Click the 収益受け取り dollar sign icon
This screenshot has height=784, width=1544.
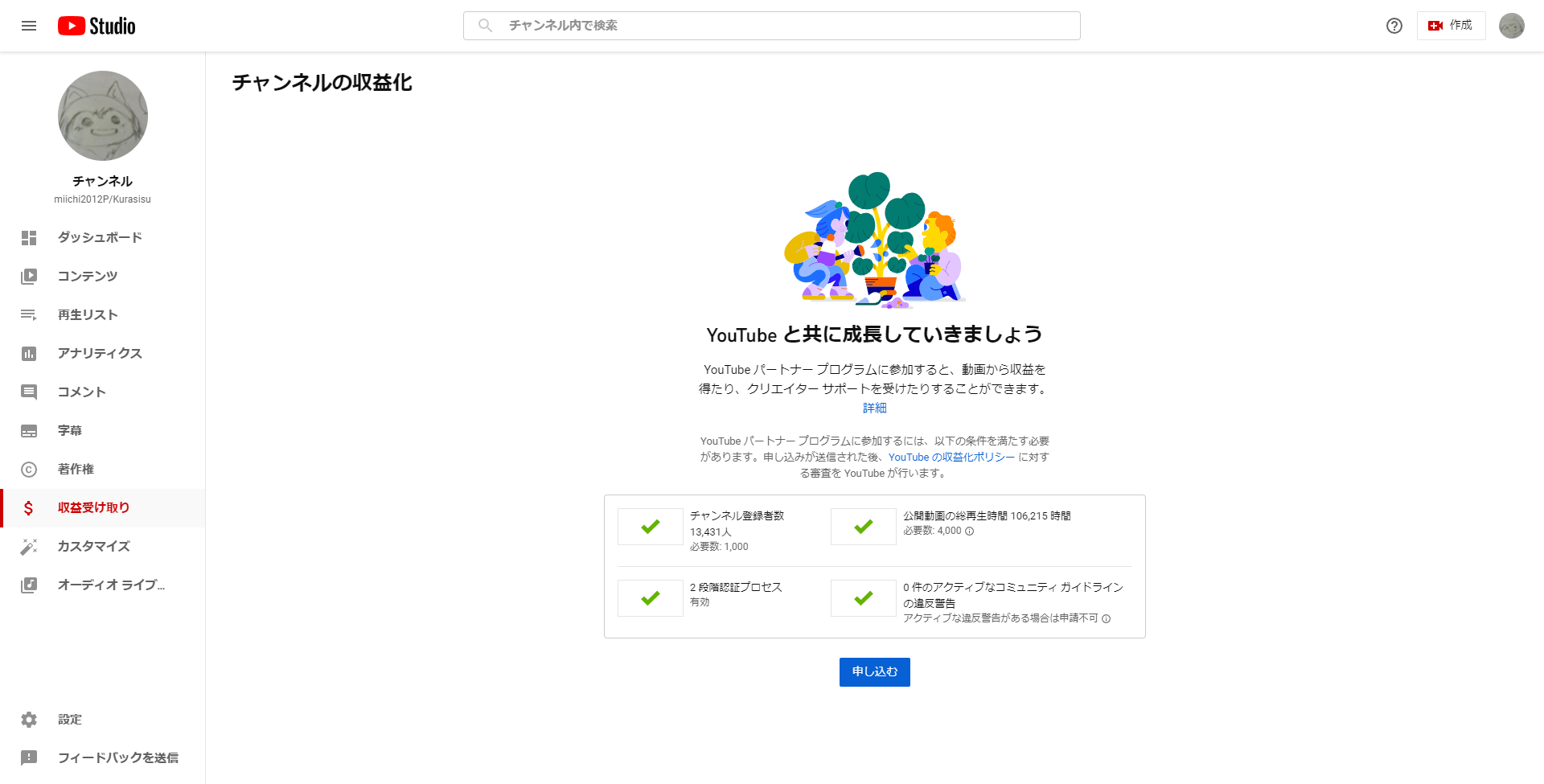pos(29,508)
